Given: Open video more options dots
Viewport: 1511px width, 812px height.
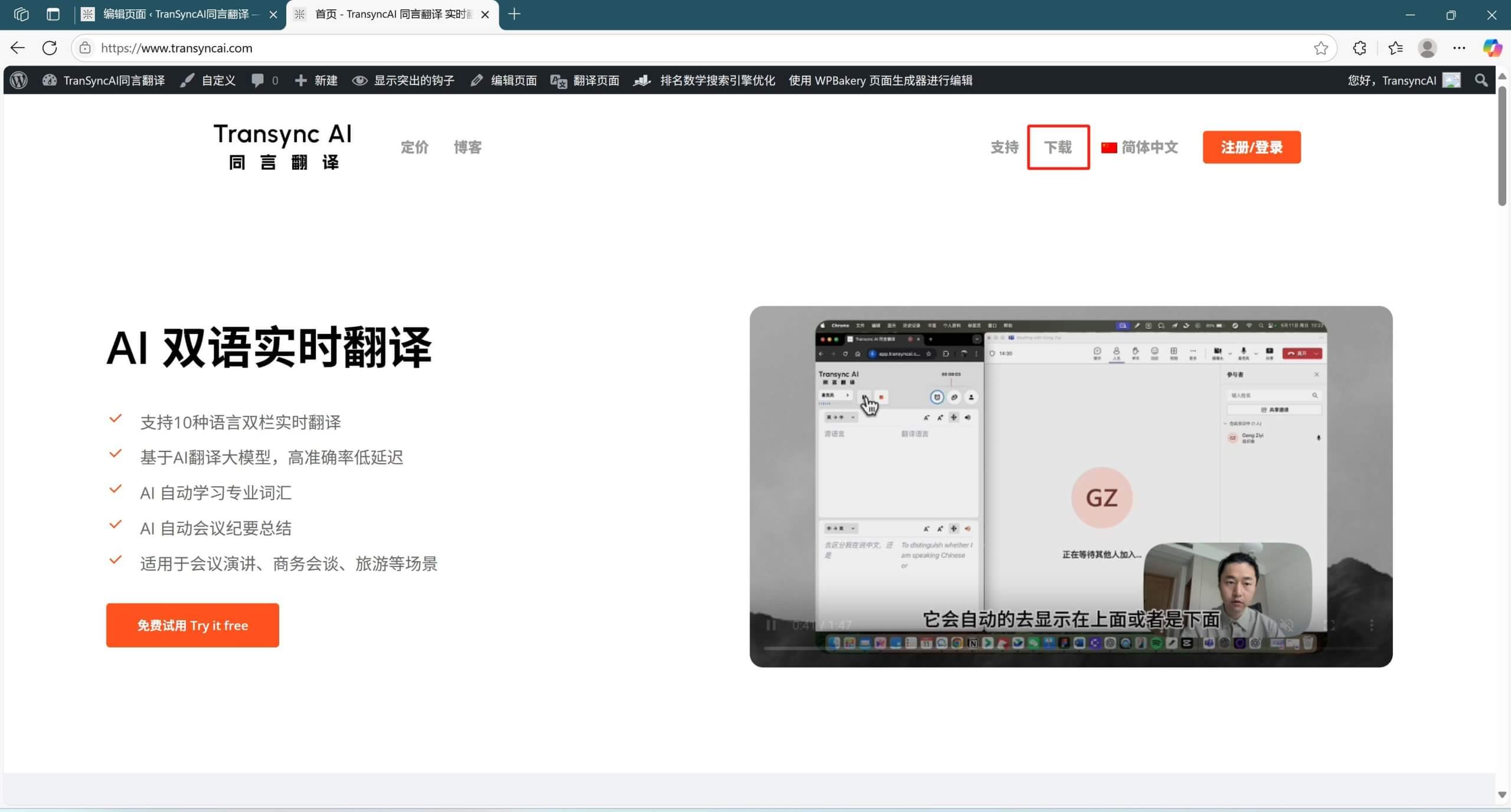Looking at the screenshot, I should (1371, 625).
